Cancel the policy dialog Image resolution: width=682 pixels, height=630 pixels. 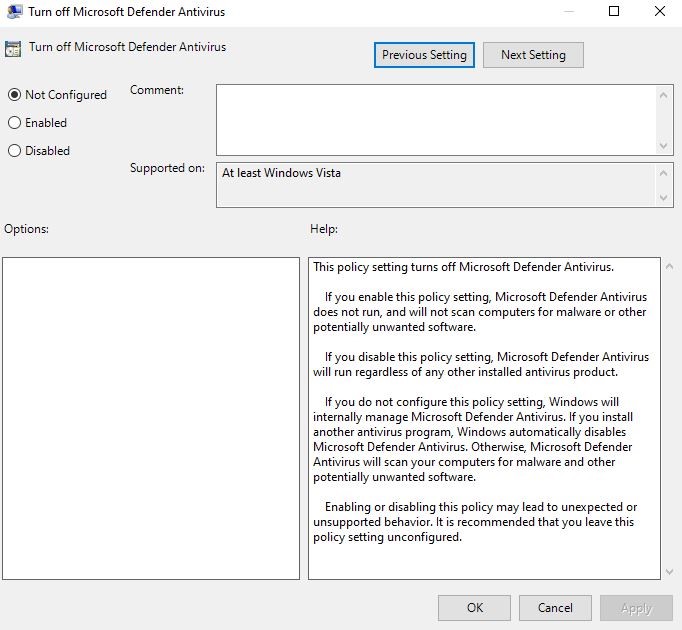555,607
